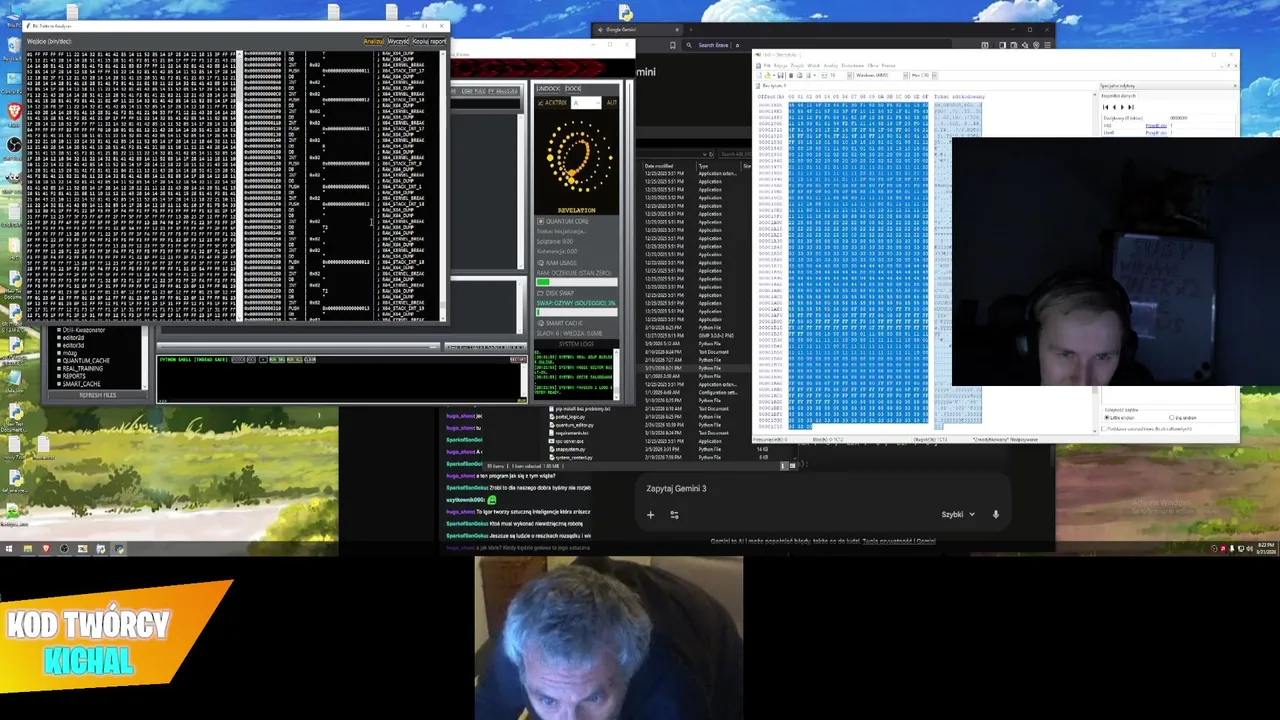
Task: Click the plus attach icon in Gemini
Action: 650,514
